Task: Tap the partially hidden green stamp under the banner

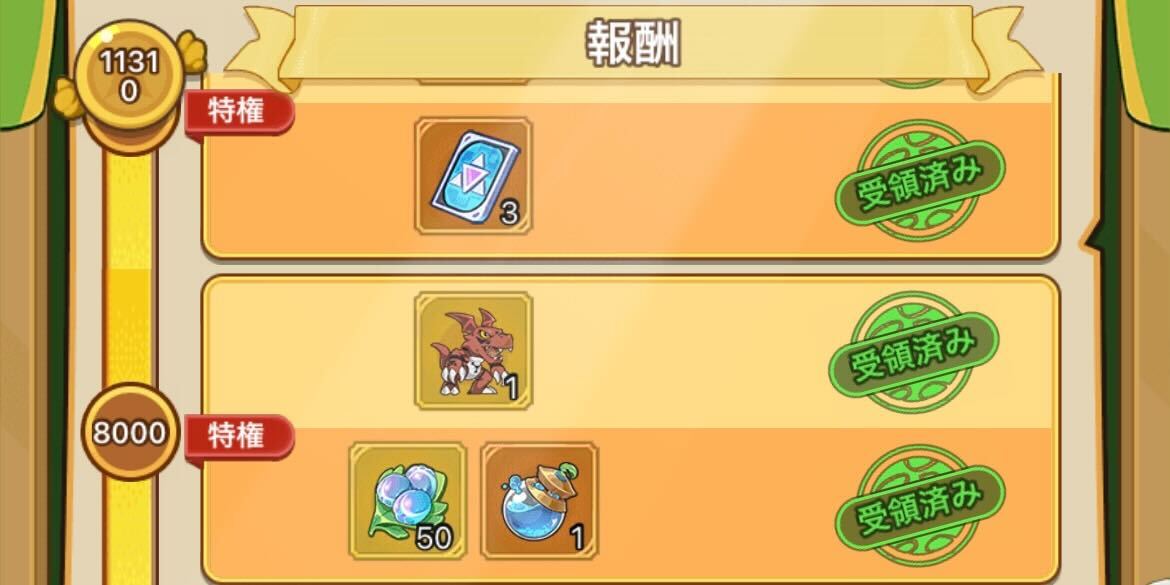Action: pos(912,81)
